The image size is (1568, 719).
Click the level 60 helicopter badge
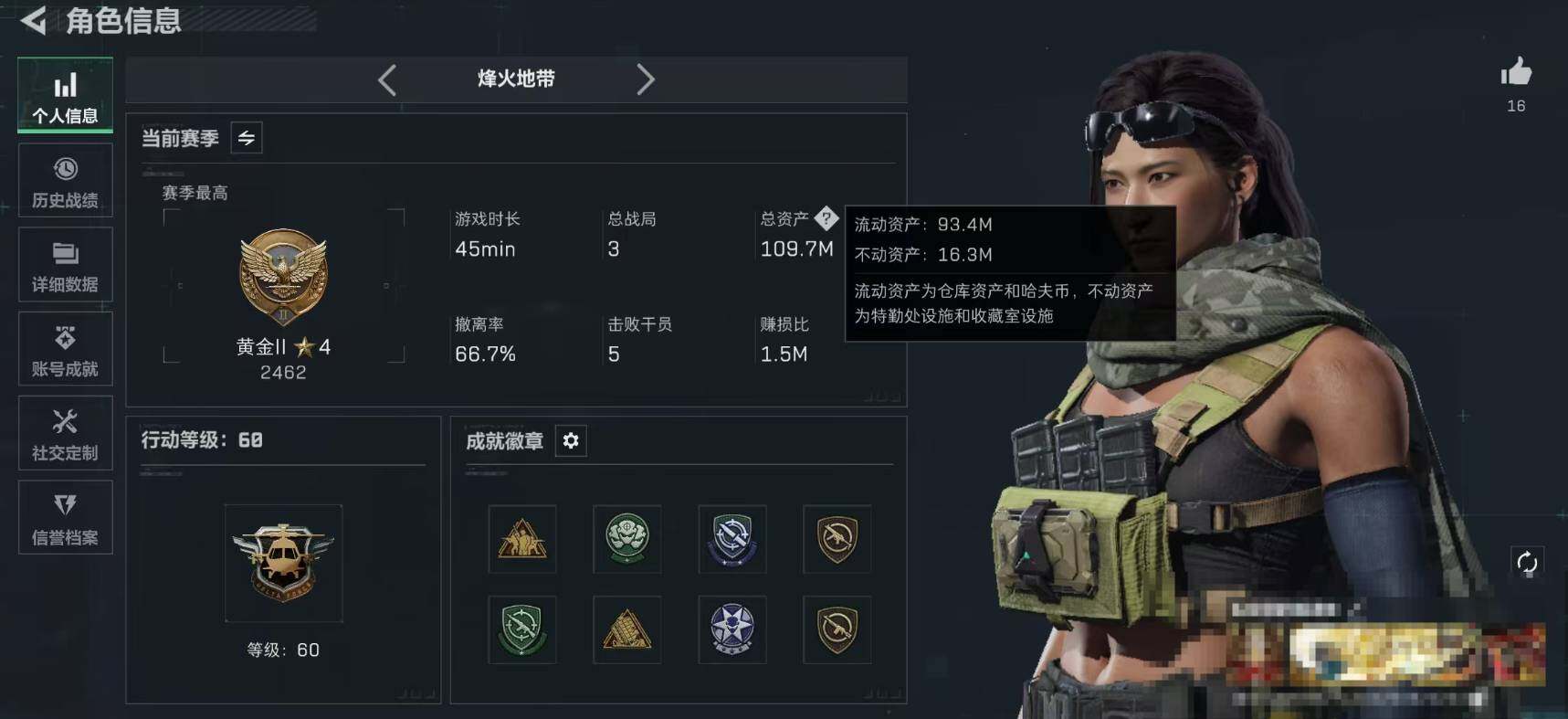pos(283,564)
